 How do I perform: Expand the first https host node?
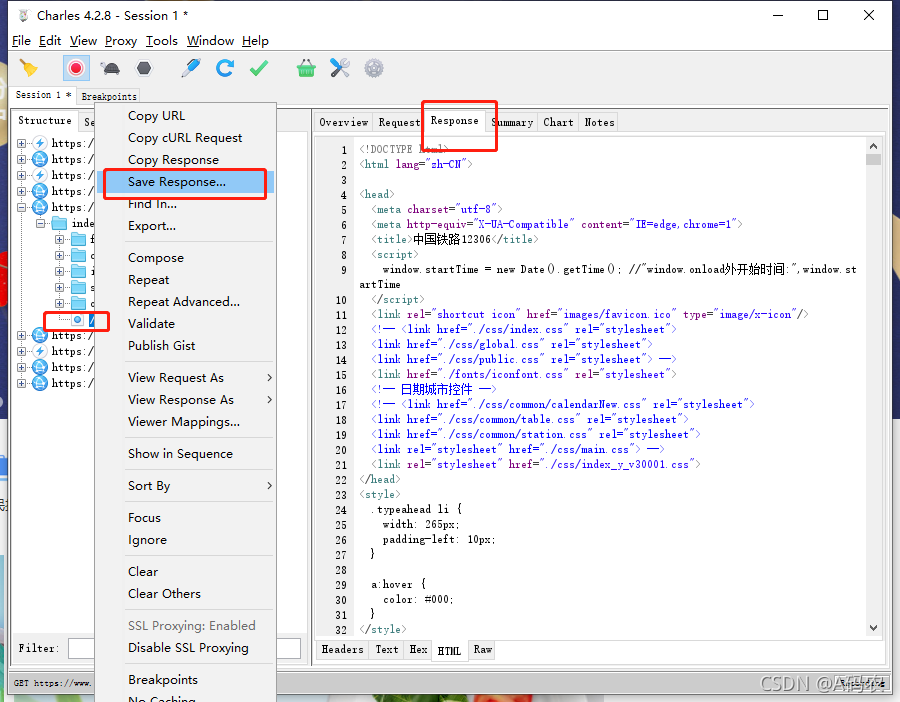(x=21, y=143)
